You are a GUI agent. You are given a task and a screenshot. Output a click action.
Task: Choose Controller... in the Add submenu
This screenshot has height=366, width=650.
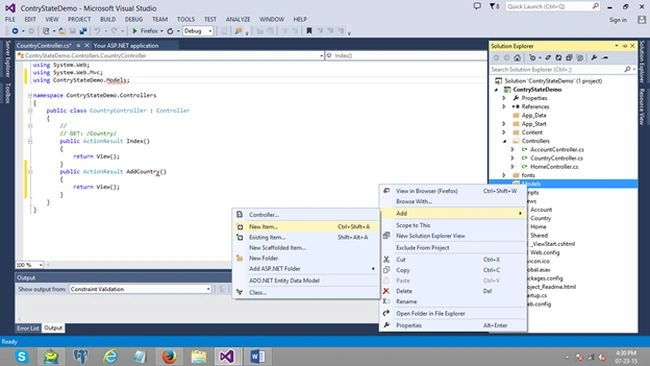[306, 215]
